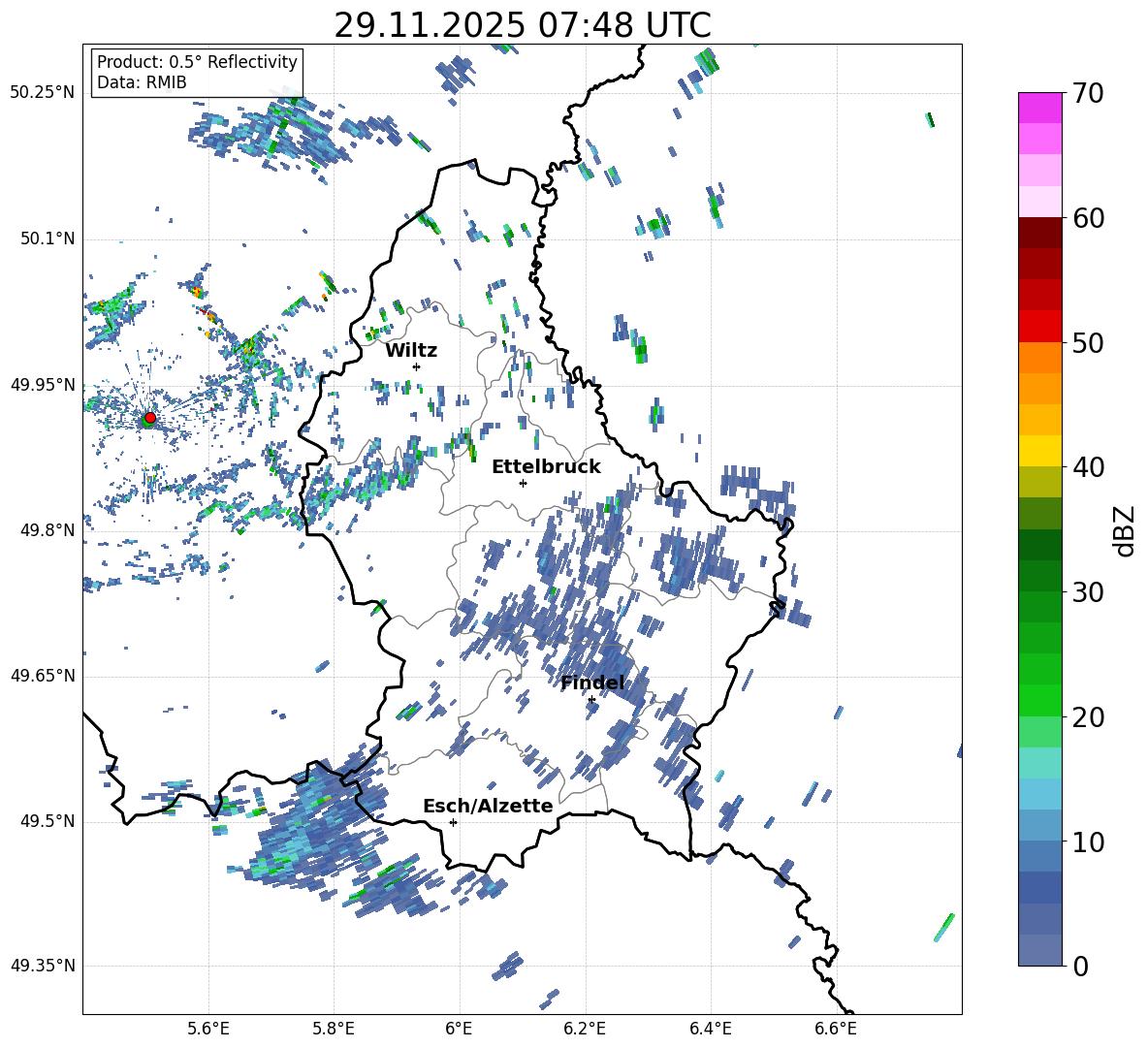1148x1048 pixels.
Task: Click the cross marker below Wiltz
Action: pos(416,366)
